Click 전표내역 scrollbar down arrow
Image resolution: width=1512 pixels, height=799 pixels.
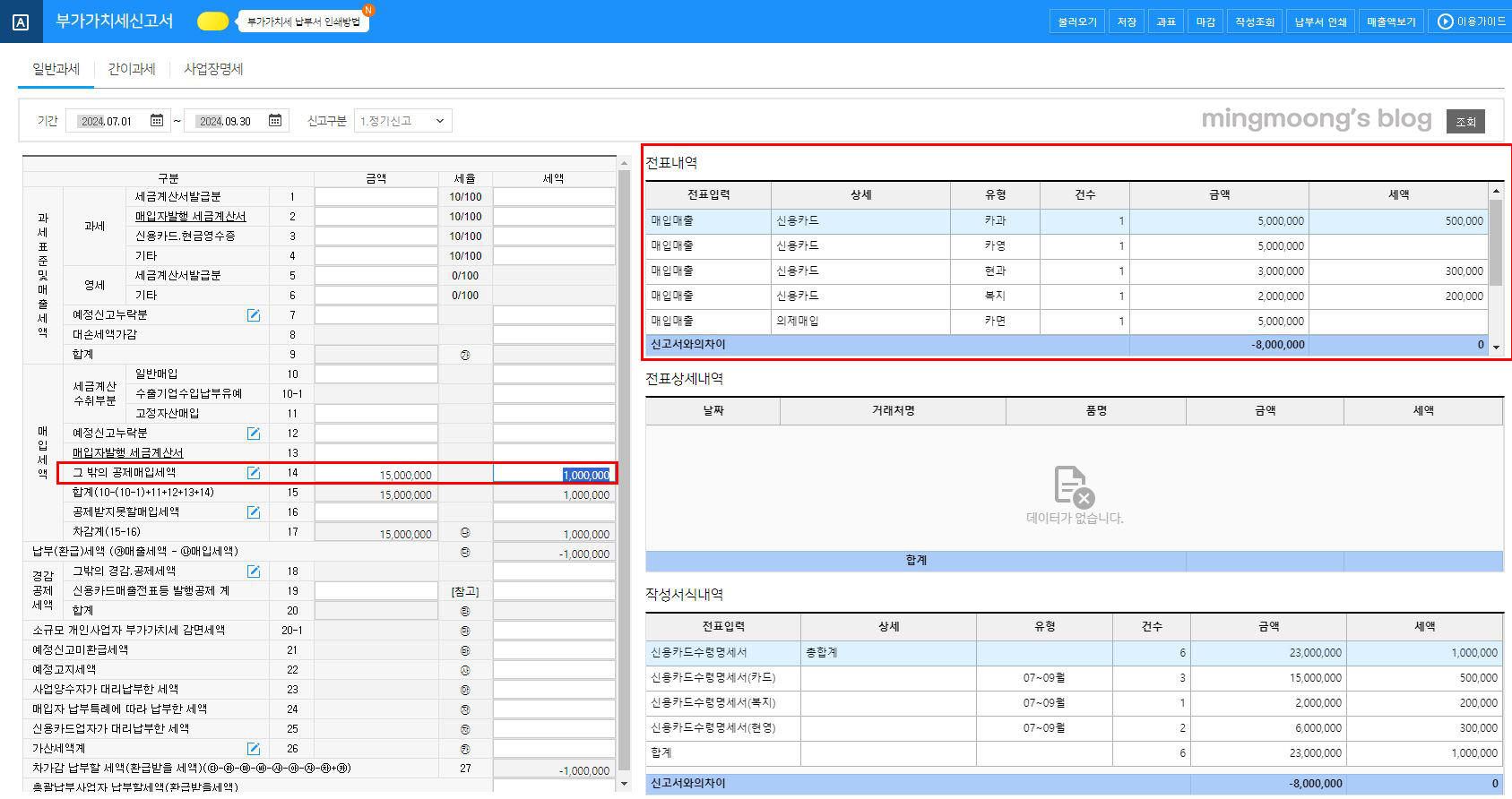tap(1496, 347)
